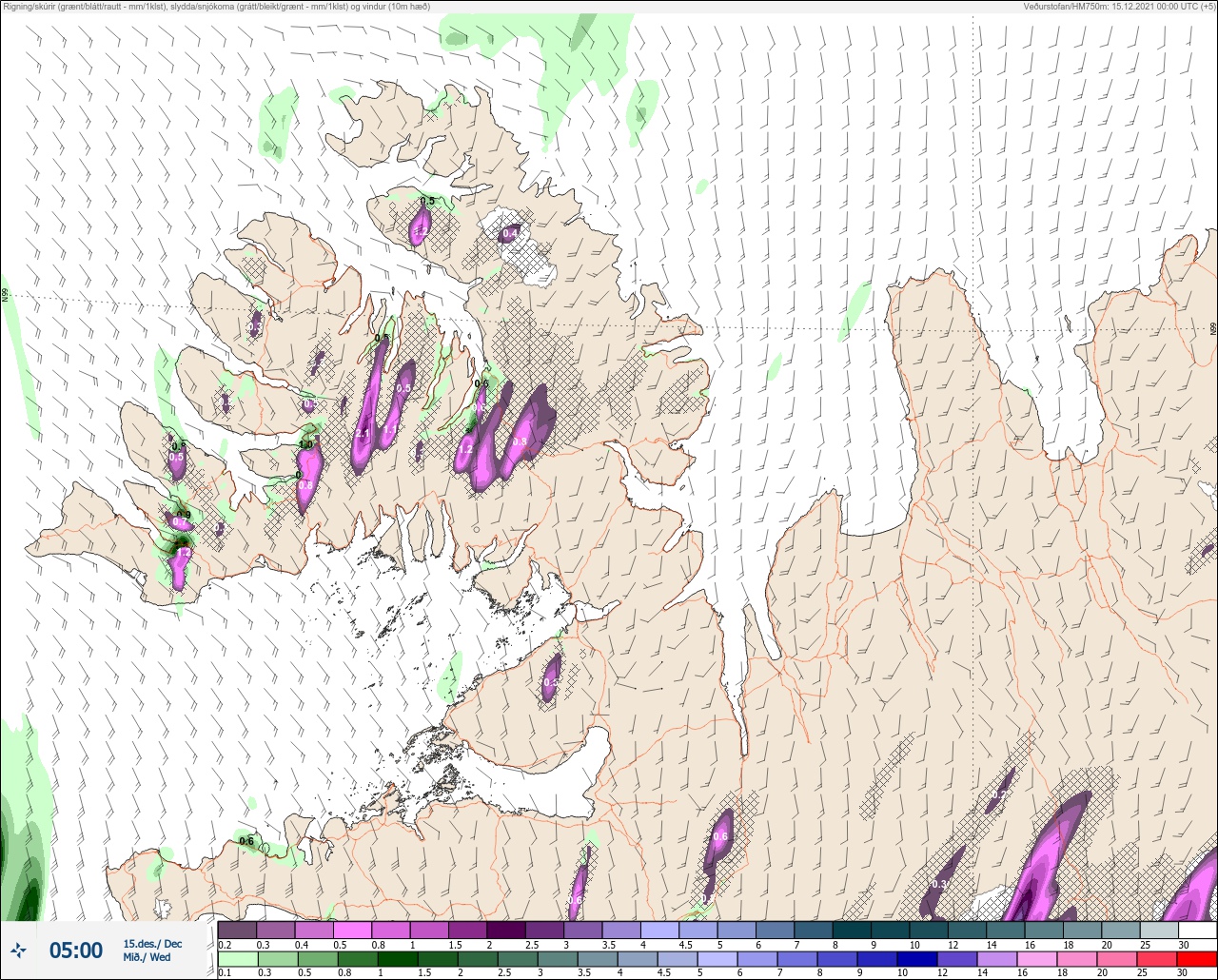Click the 0.9 precipitation value on the map
The image size is (1218, 980).
pos(184,516)
